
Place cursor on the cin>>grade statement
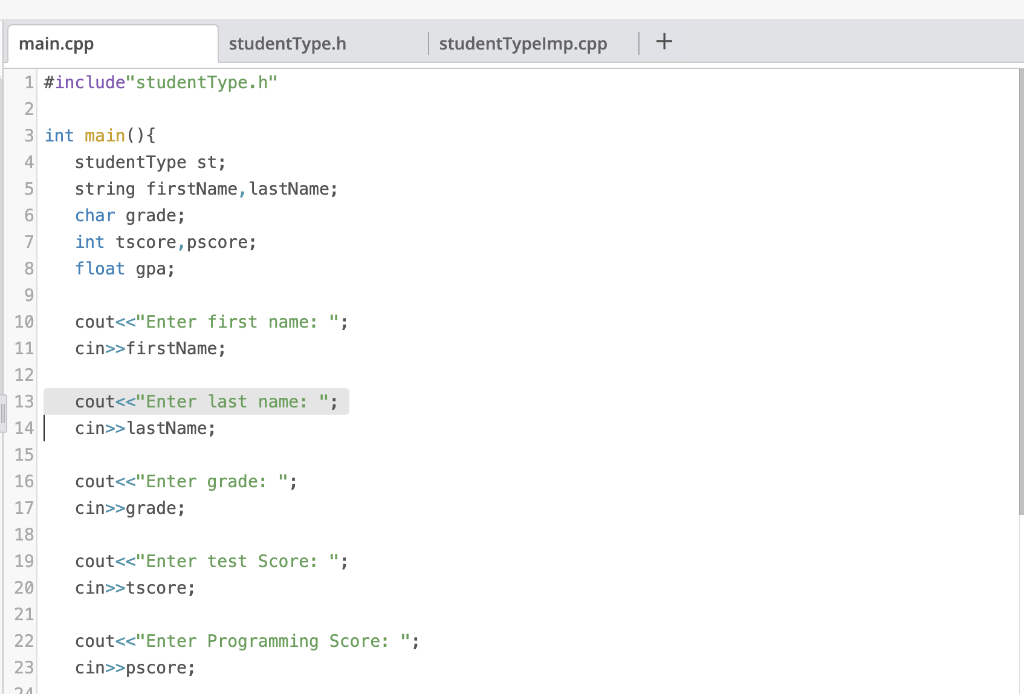tap(130, 508)
